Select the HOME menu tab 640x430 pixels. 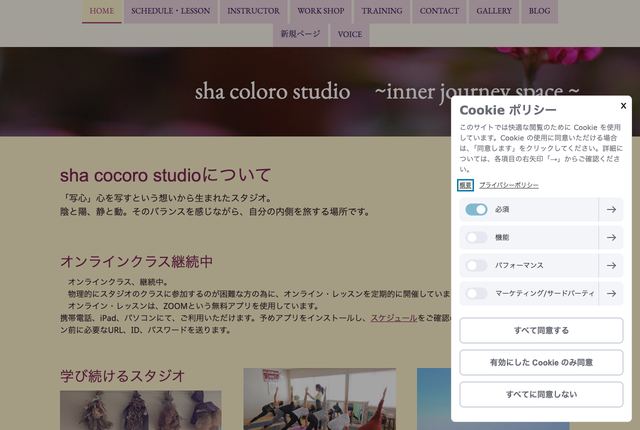[102, 11]
